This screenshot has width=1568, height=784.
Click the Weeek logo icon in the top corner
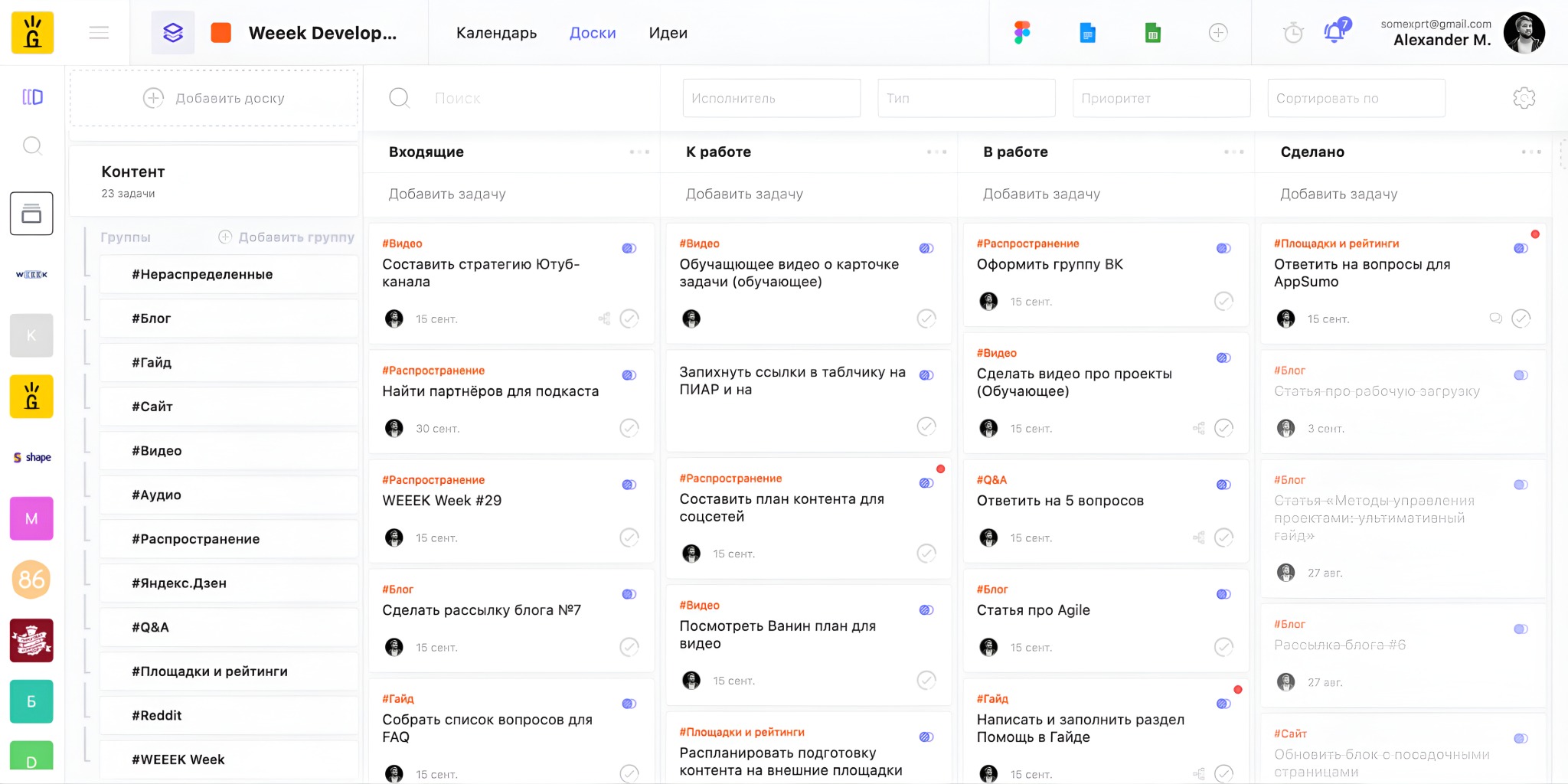(32, 33)
